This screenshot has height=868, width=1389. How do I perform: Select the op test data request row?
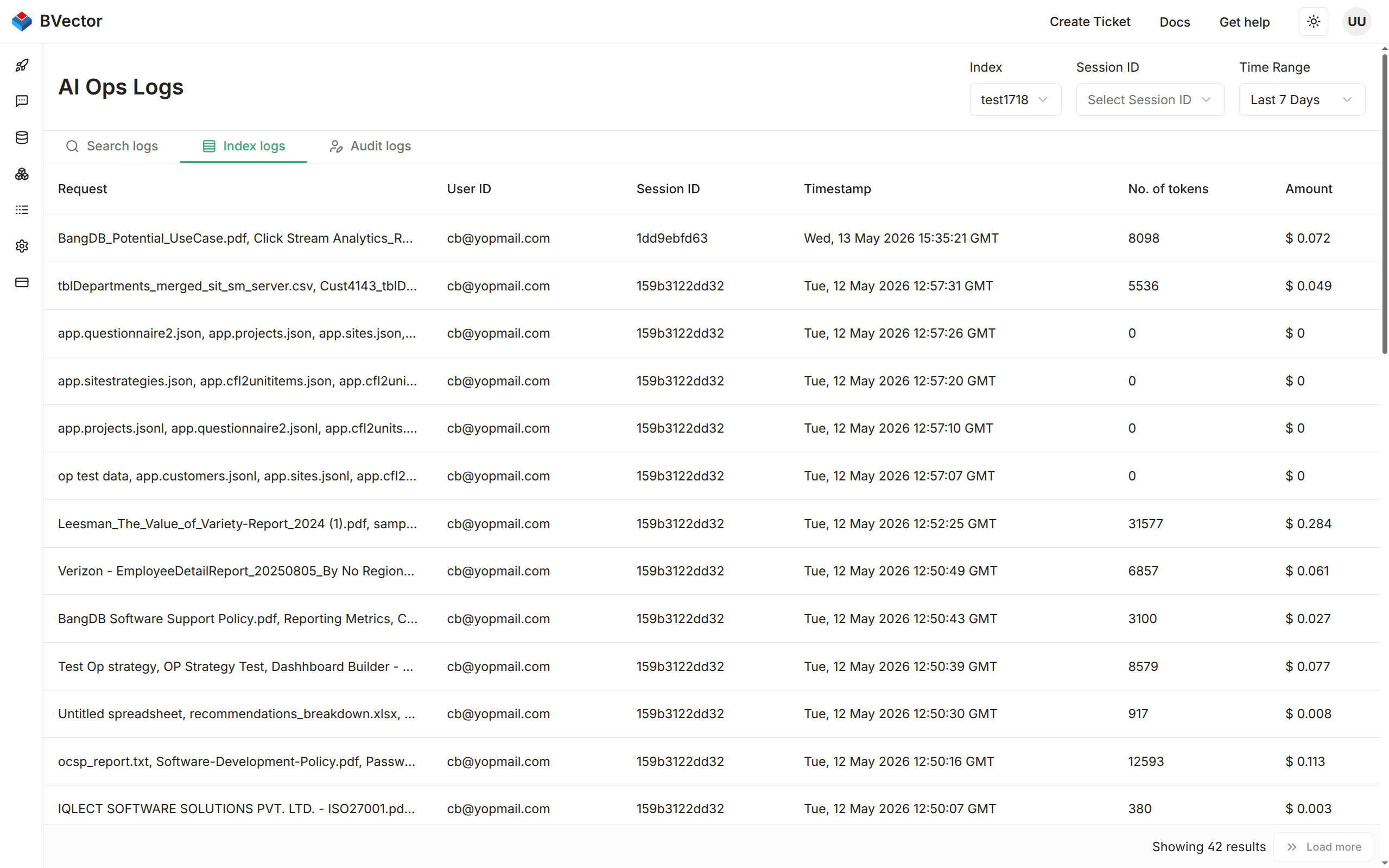712,476
